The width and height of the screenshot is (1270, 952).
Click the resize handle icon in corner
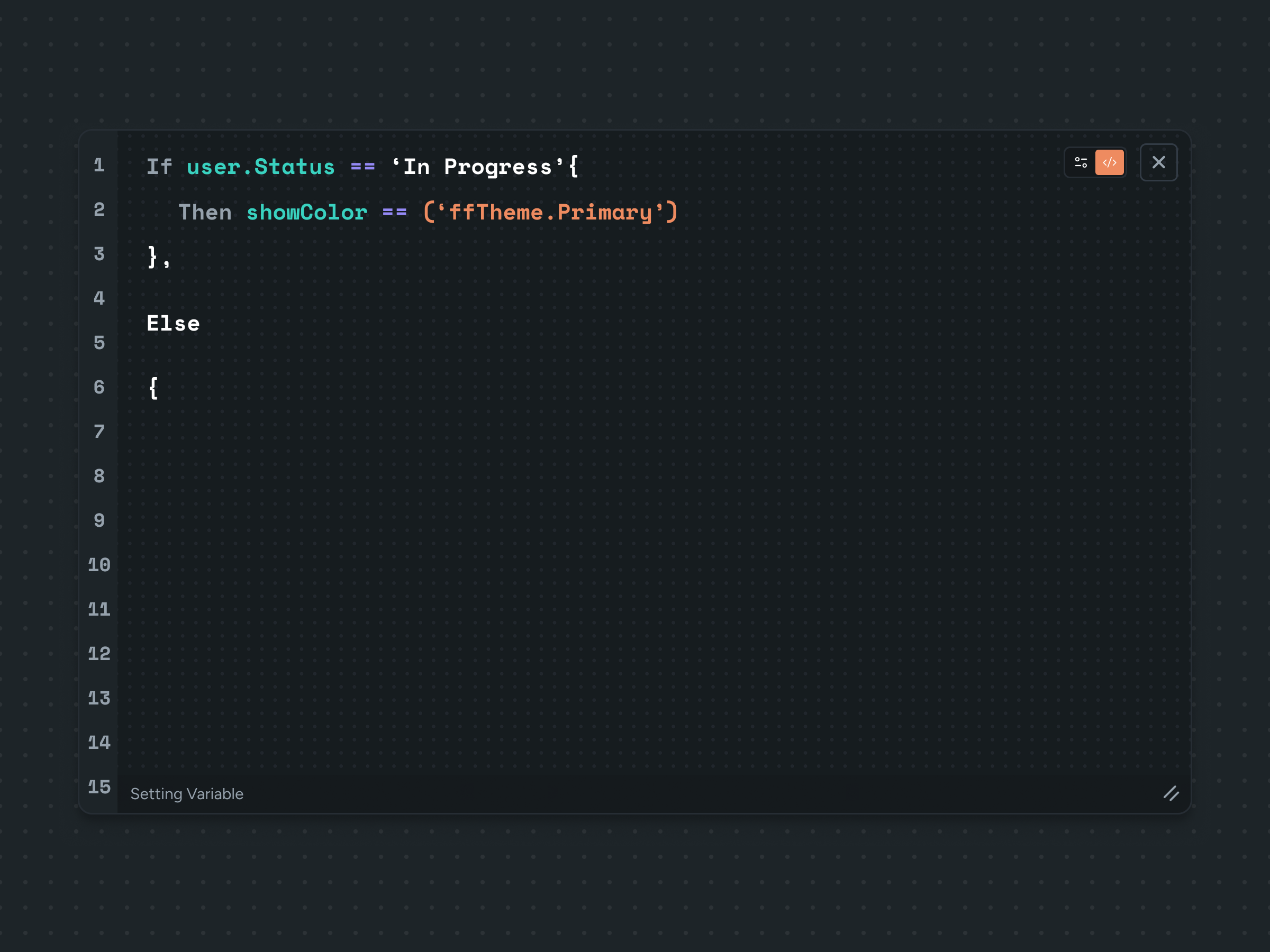pyautogui.click(x=1171, y=793)
